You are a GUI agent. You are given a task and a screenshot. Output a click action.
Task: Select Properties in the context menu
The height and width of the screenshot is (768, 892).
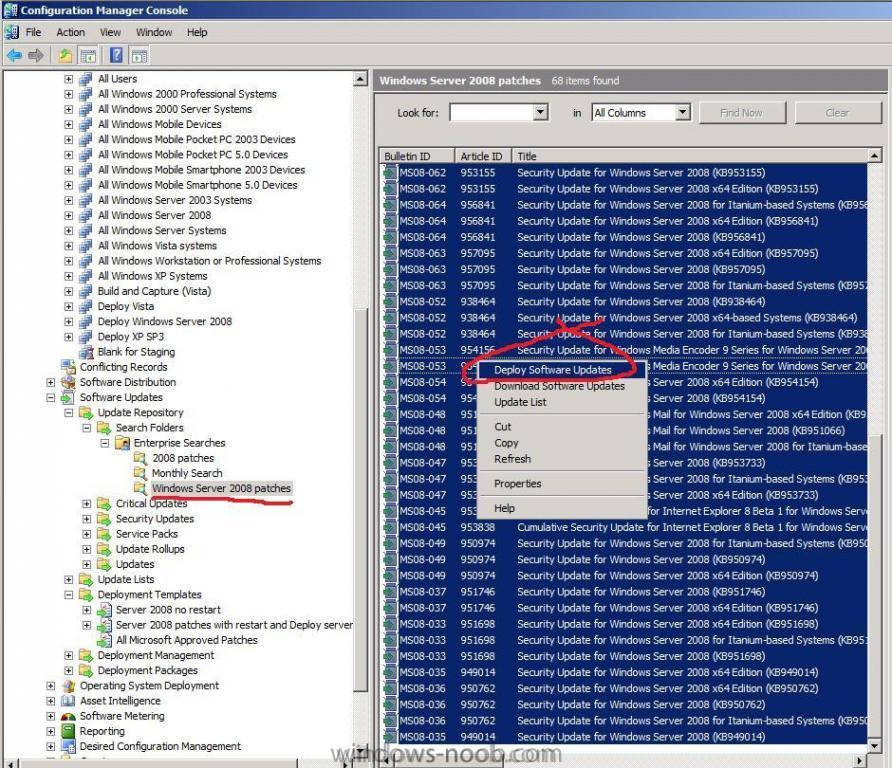coord(561,484)
